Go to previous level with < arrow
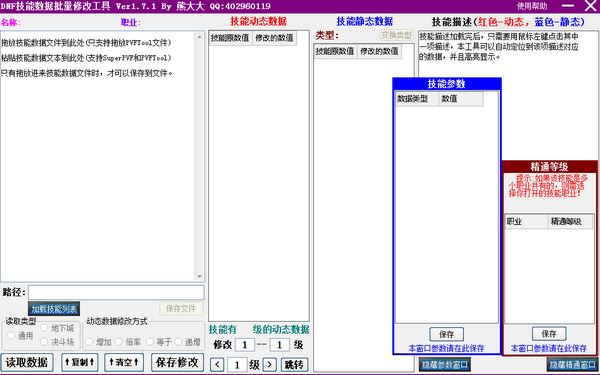The width and height of the screenshot is (600, 375). click(217, 365)
